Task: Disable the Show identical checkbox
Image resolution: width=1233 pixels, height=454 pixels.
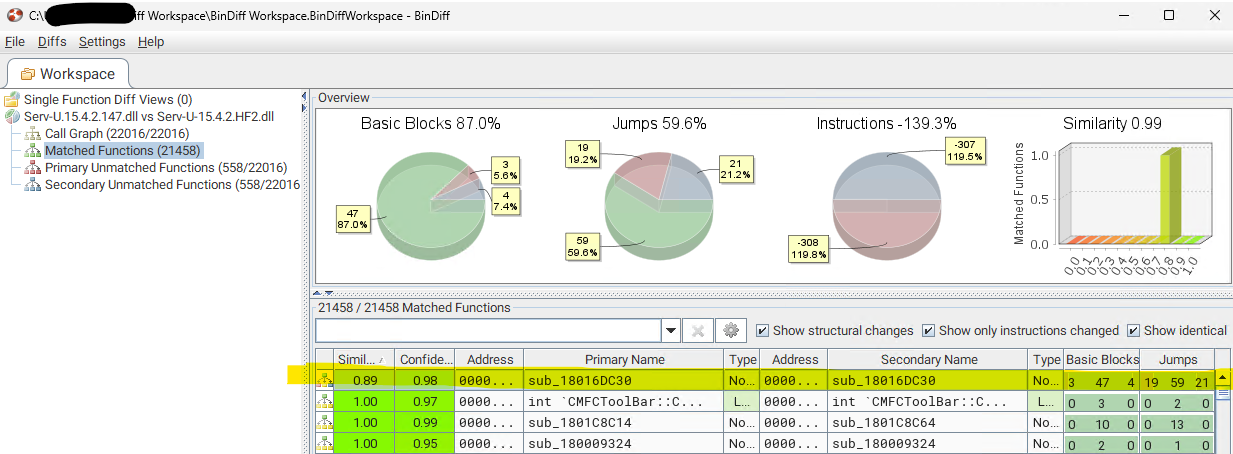Action: tap(1133, 331)
